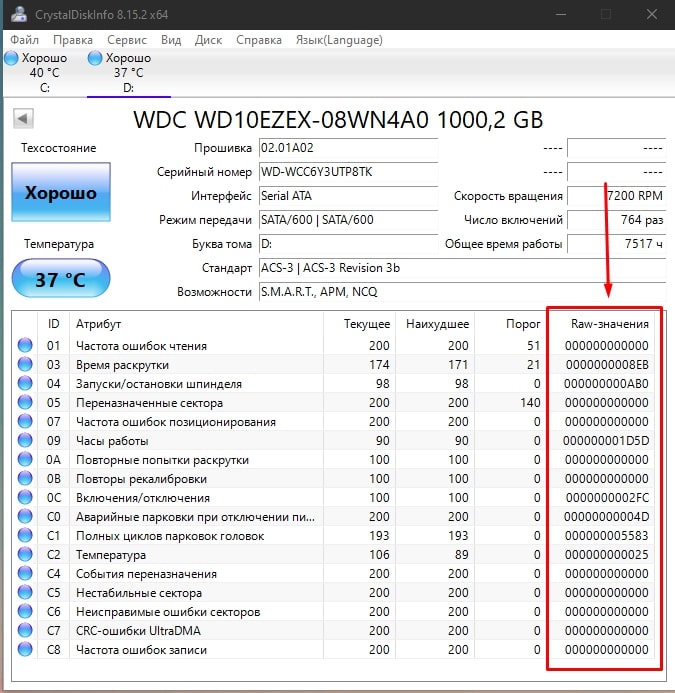This screenshot has width=675, height=693.
Task: Click status orb for attribute 09 power-on hours
Action: [25, 440]
